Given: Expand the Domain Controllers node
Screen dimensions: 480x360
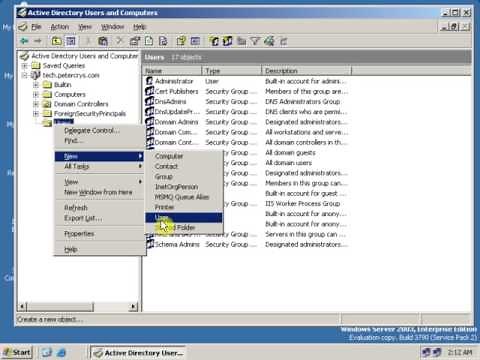Looking at the screenshot, I should pyautogui.click(x=36, y=104).
